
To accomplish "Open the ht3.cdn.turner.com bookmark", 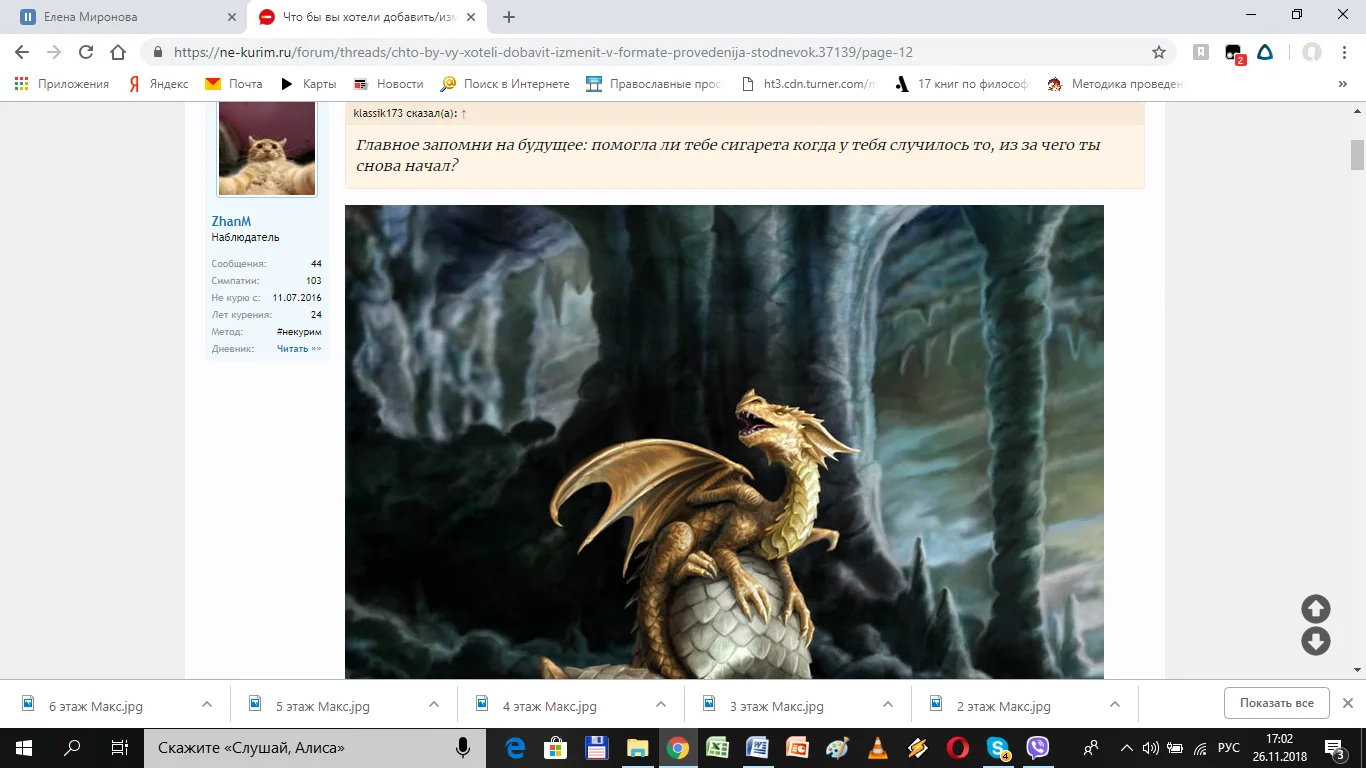I will pyautogui.click(x=809, y=84).
